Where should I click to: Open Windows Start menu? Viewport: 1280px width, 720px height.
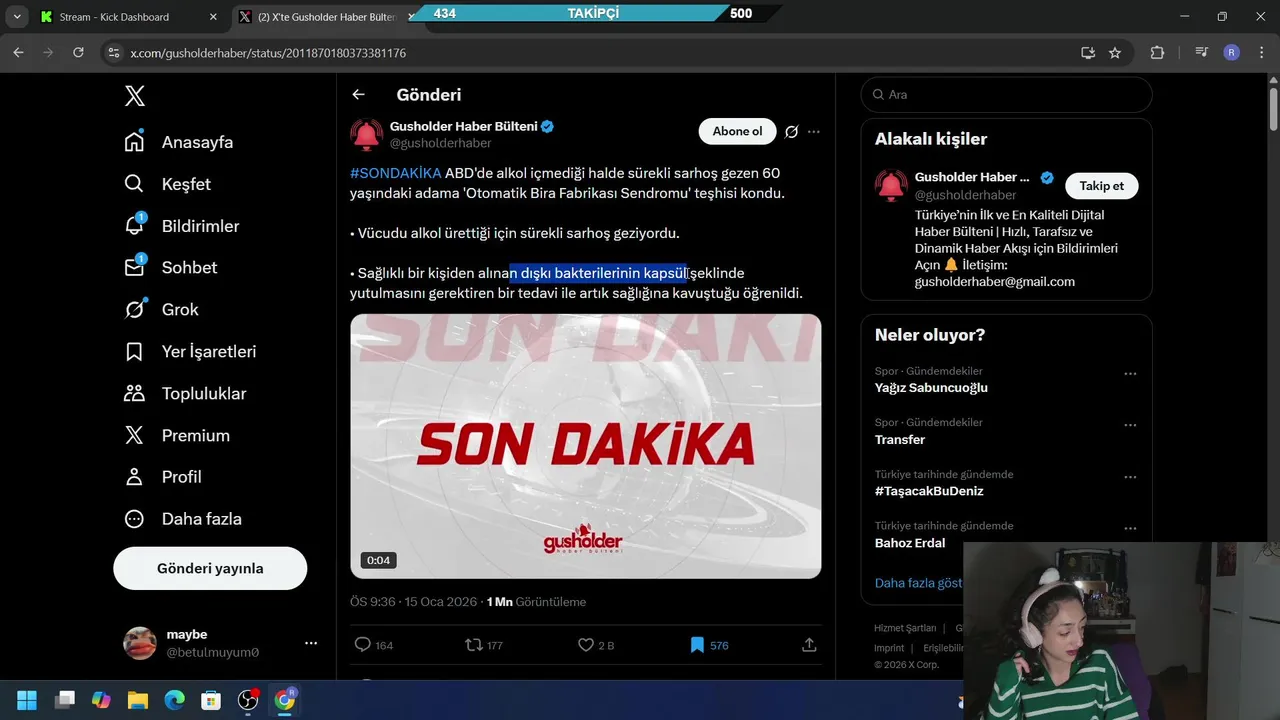[x=27, y=699]
